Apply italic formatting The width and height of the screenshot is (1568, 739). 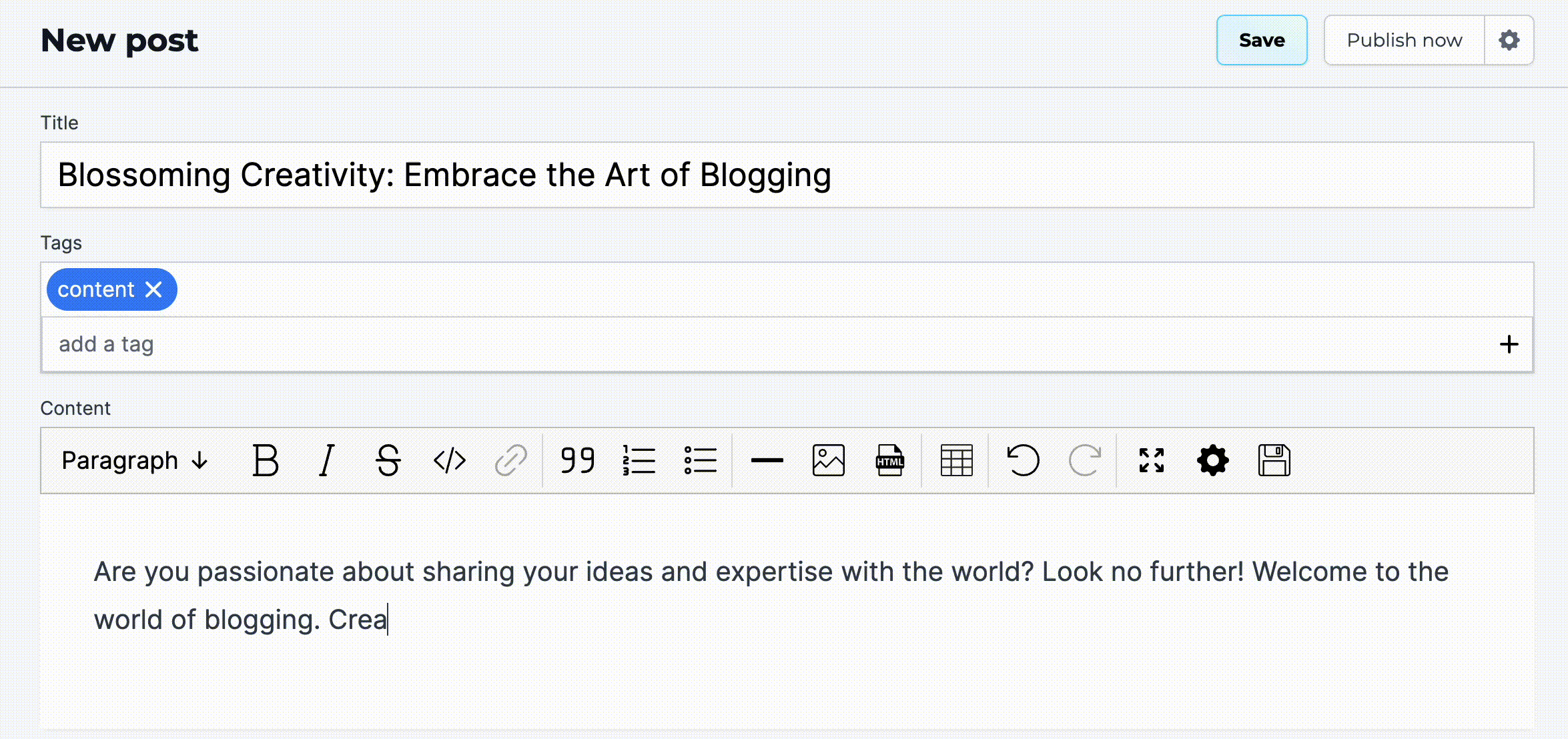point(326,460)
